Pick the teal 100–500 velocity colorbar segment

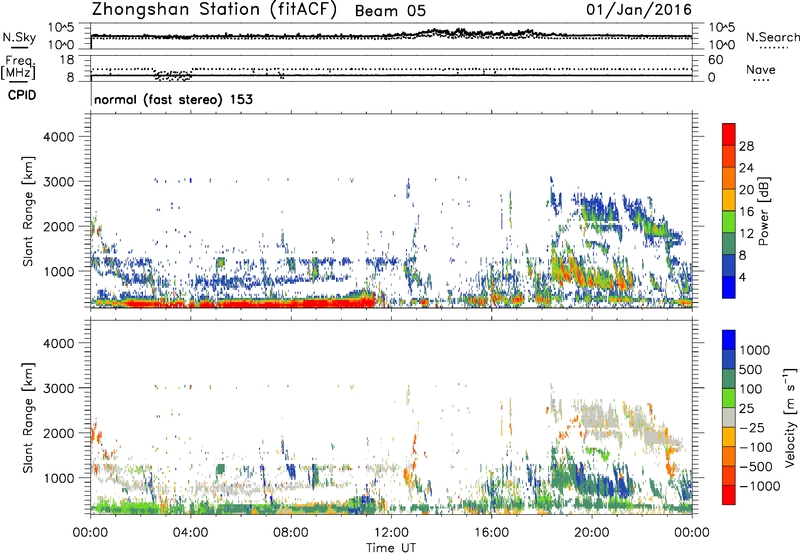click(729, 379)
